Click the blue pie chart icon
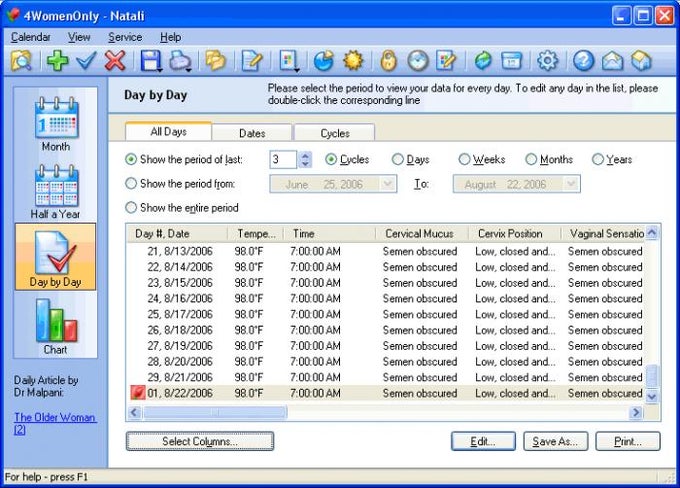 [324, 60]
